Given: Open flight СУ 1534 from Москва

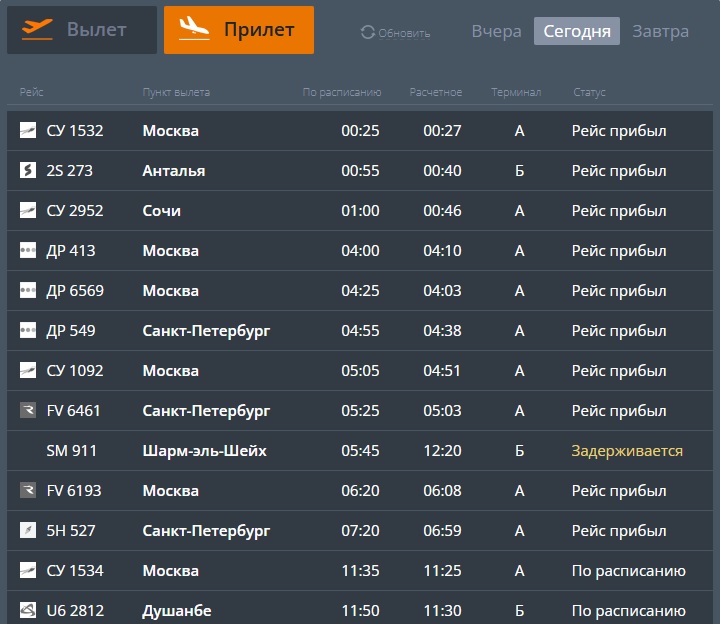Looking at the screenshot, I should click(x=360, y=570).
